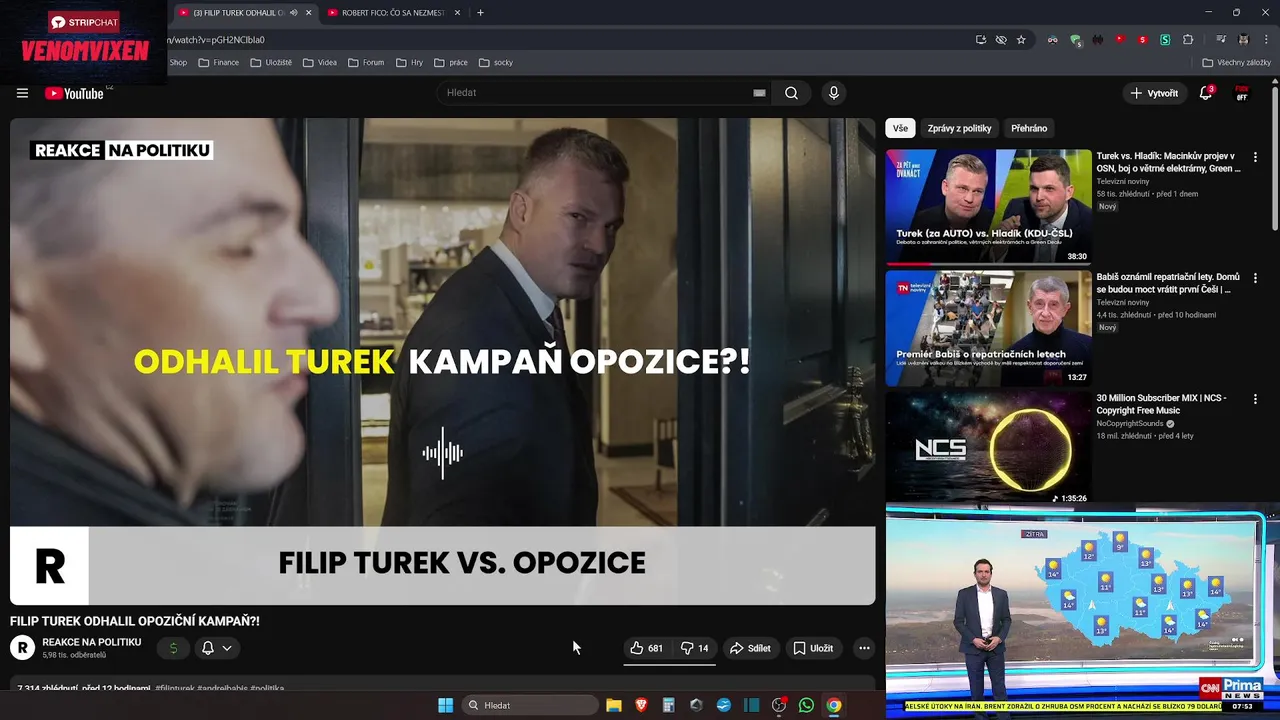
Task: Open the Forum bookmarks folder
Action: 366,62
